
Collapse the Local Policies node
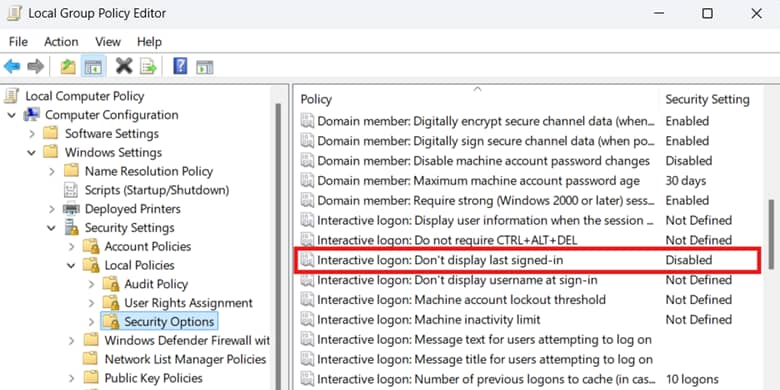point(71,266)
